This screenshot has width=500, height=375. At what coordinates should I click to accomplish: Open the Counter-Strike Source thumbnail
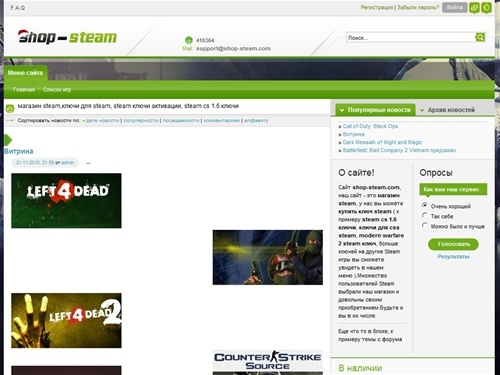coord(268,362)
